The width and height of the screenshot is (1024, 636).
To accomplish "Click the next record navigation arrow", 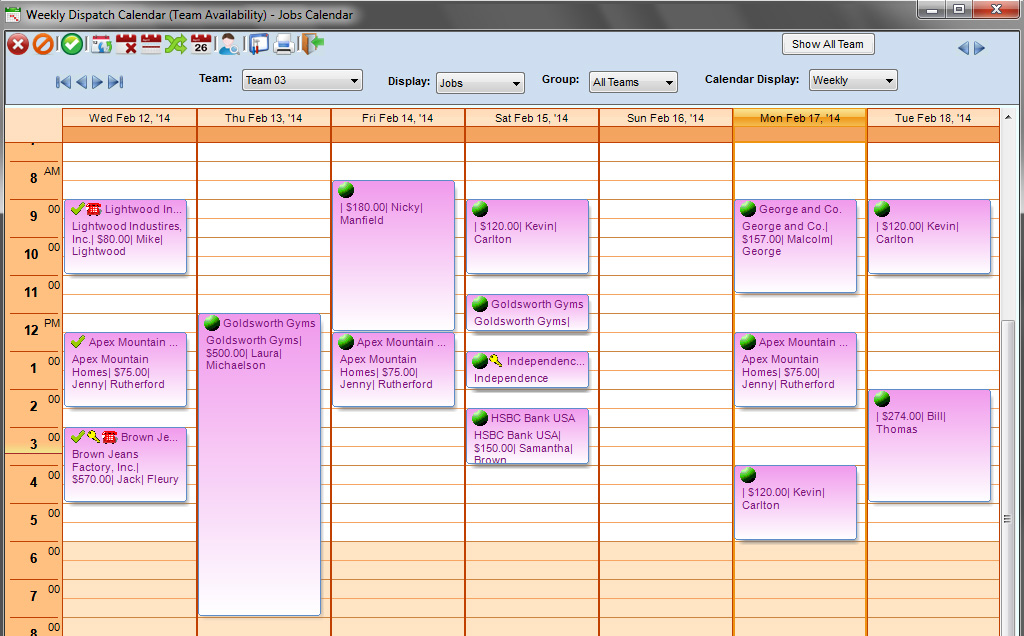I will 97,82.
